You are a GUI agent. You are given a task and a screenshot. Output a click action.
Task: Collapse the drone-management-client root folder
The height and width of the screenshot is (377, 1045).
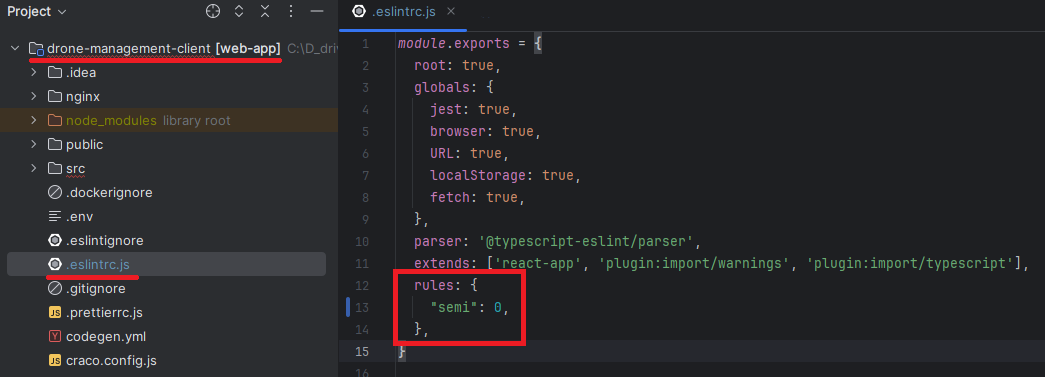(15, 49)
